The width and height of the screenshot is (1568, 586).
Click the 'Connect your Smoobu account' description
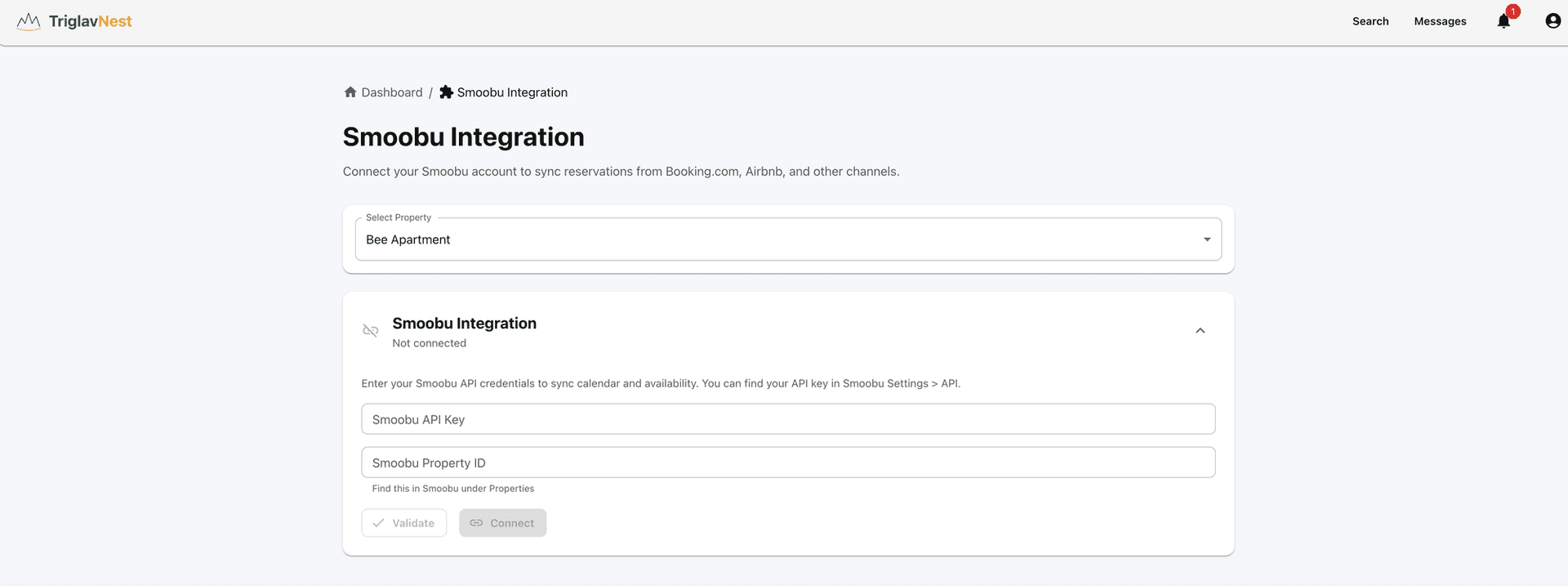tap(621, 172)
